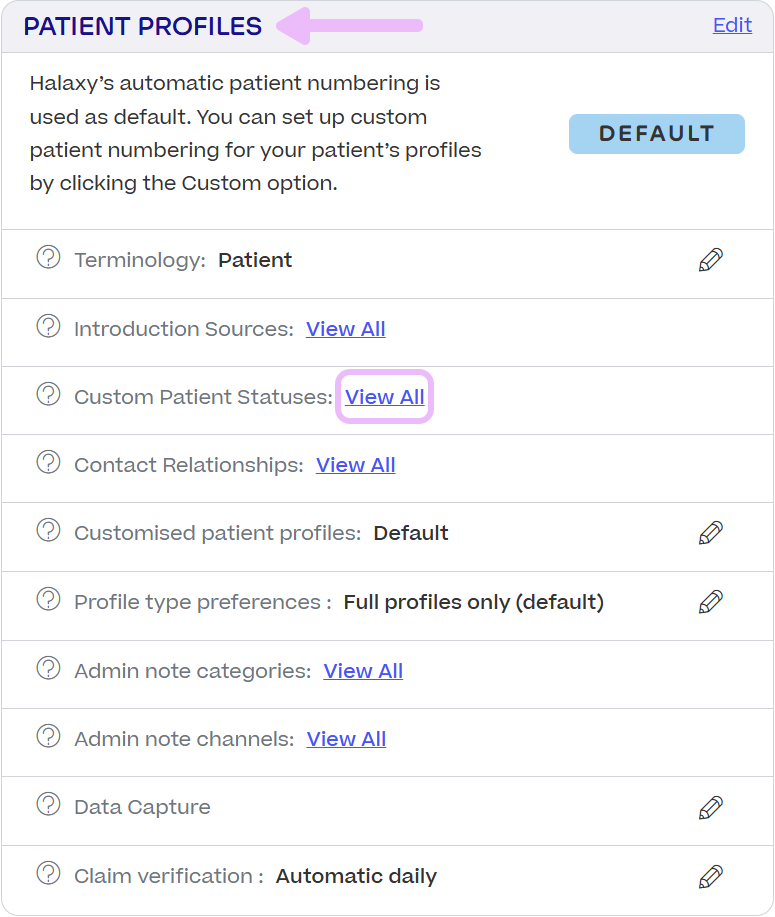View help about Introduction Sources question mark icon

click(48, 328)
